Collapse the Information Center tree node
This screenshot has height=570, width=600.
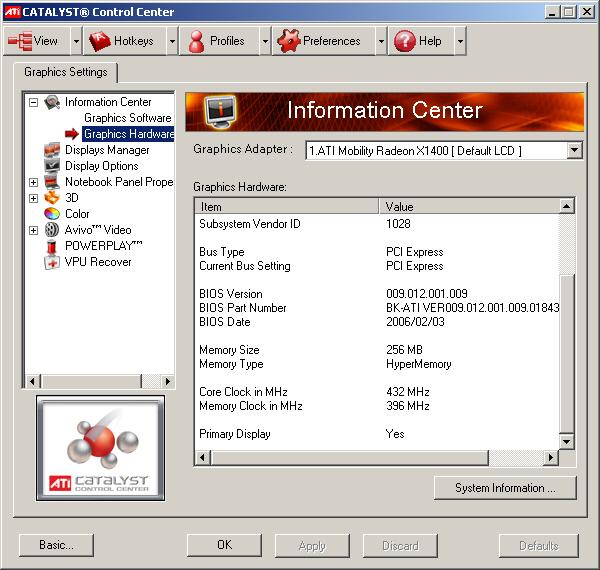(34, 102)
